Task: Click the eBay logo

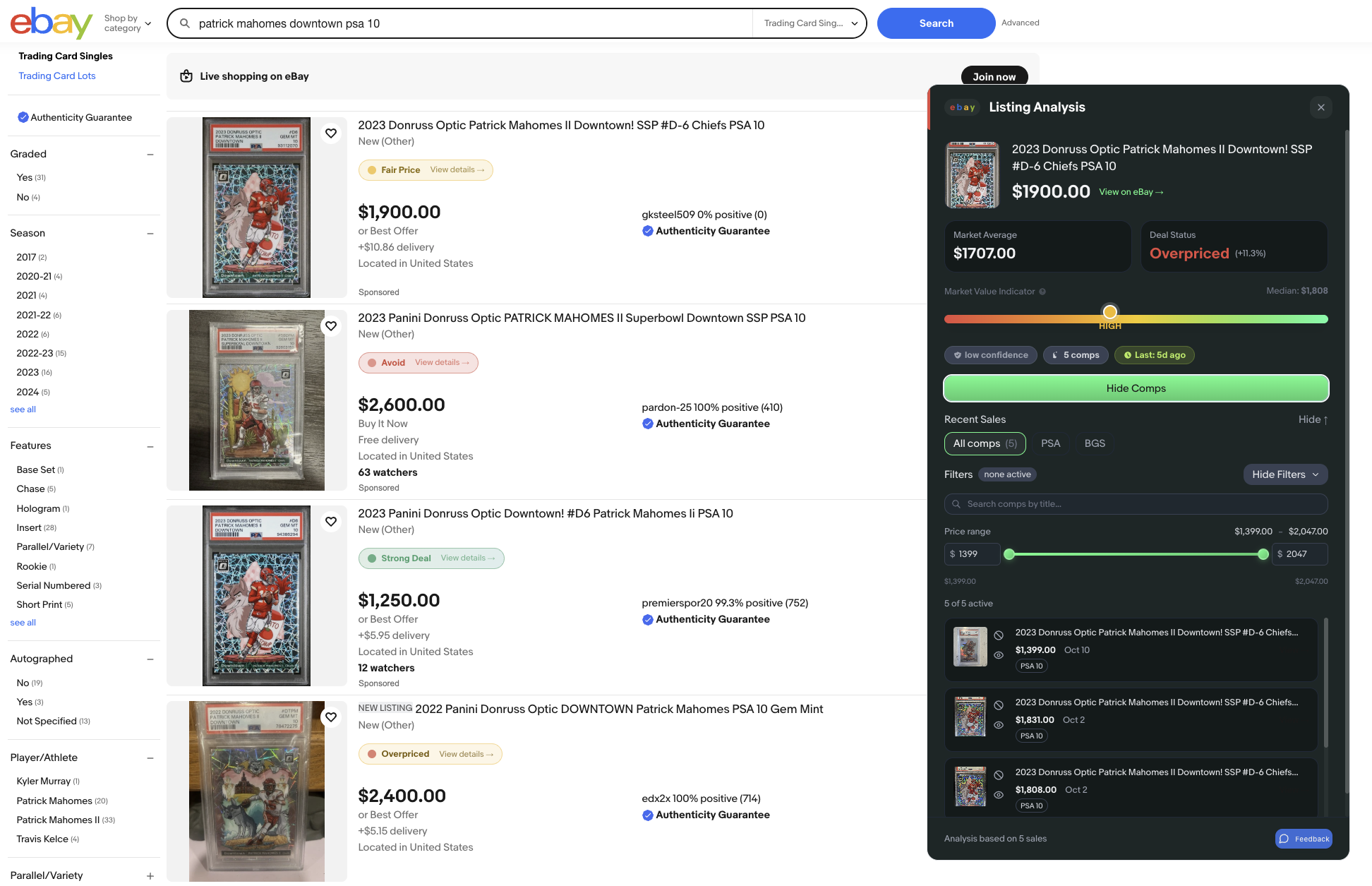Action: pos(51,23)
